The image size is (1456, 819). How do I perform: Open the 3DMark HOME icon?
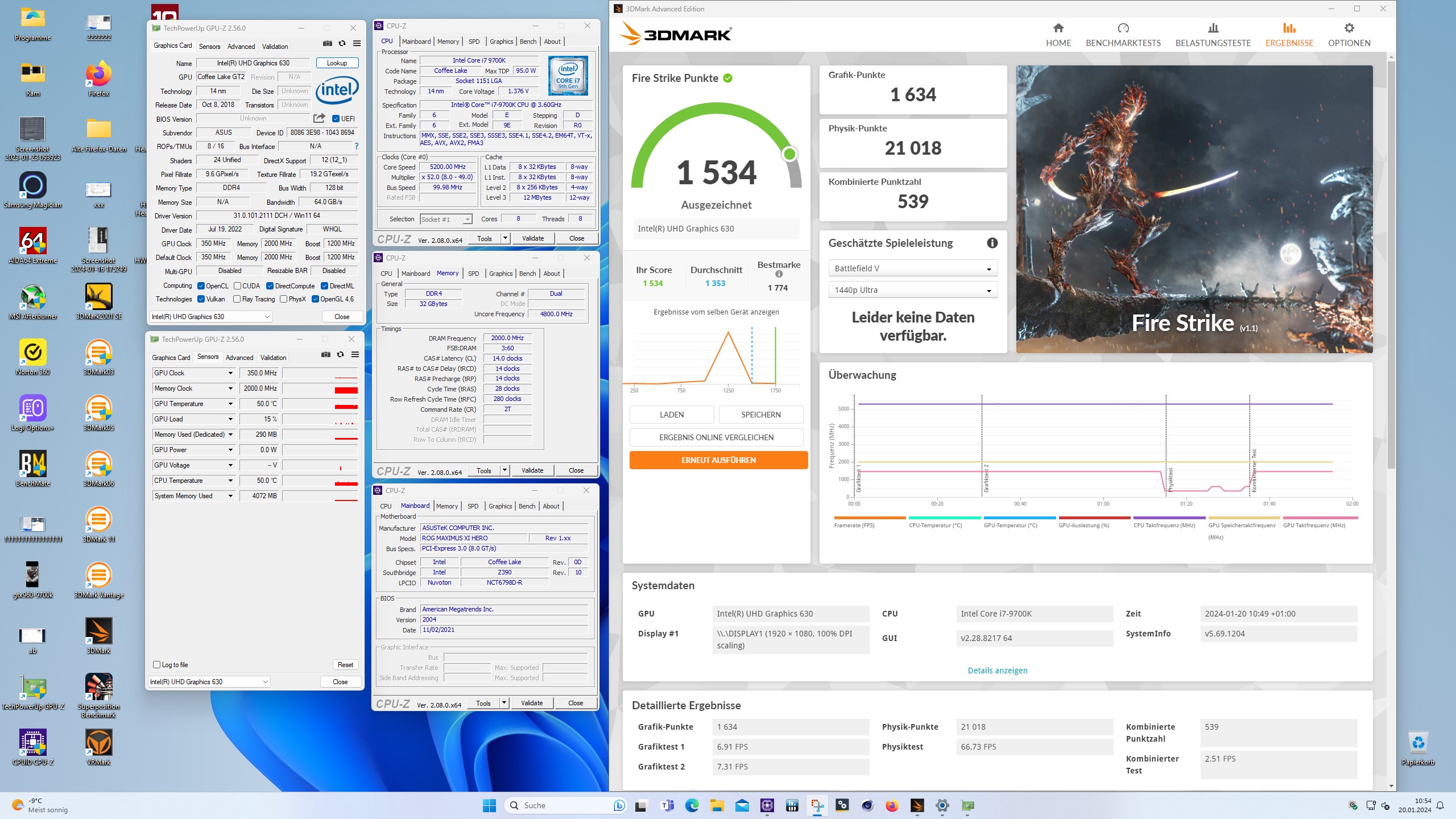point(1058,28)
